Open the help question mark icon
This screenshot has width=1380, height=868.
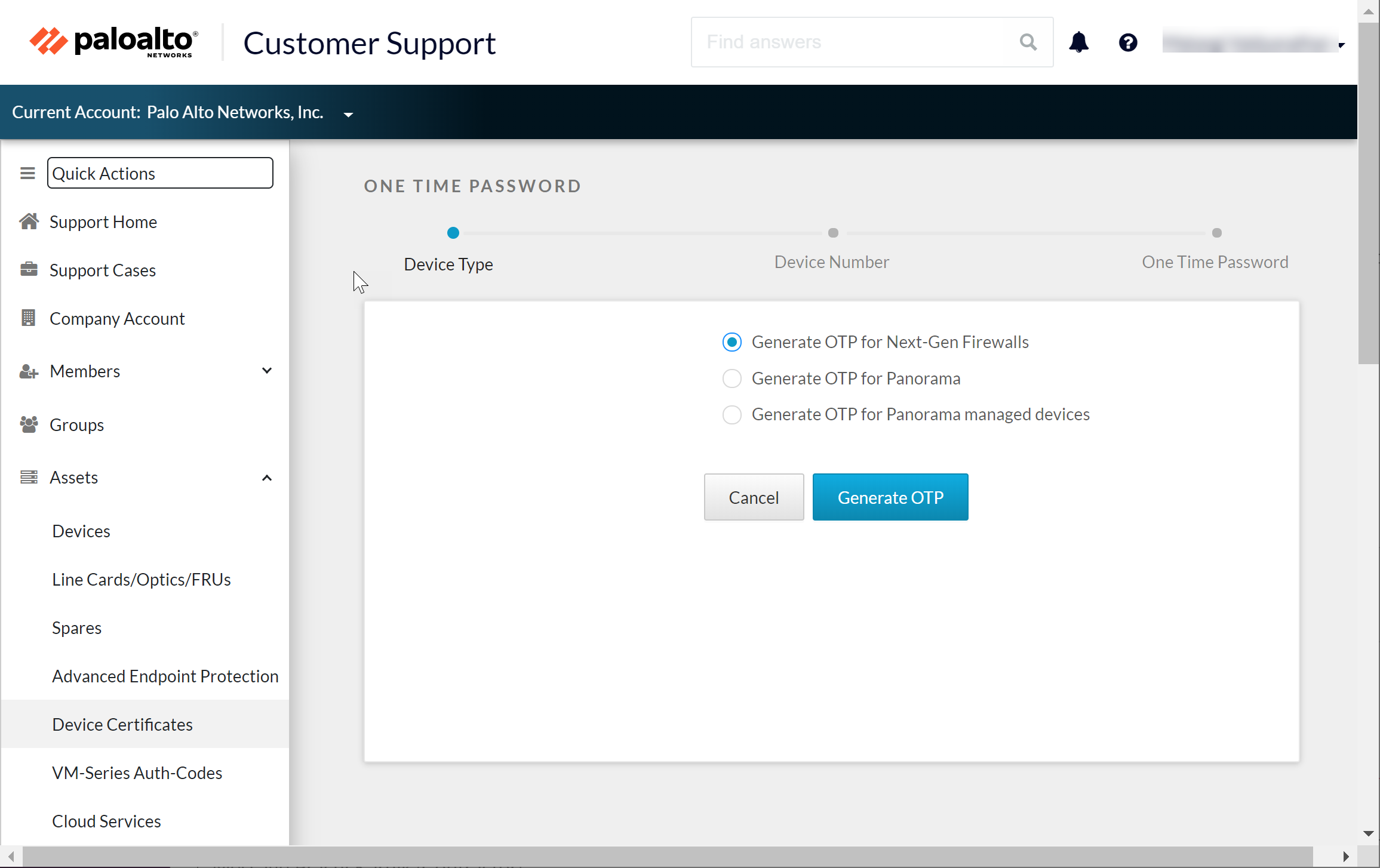click(x=1128, y=42)
